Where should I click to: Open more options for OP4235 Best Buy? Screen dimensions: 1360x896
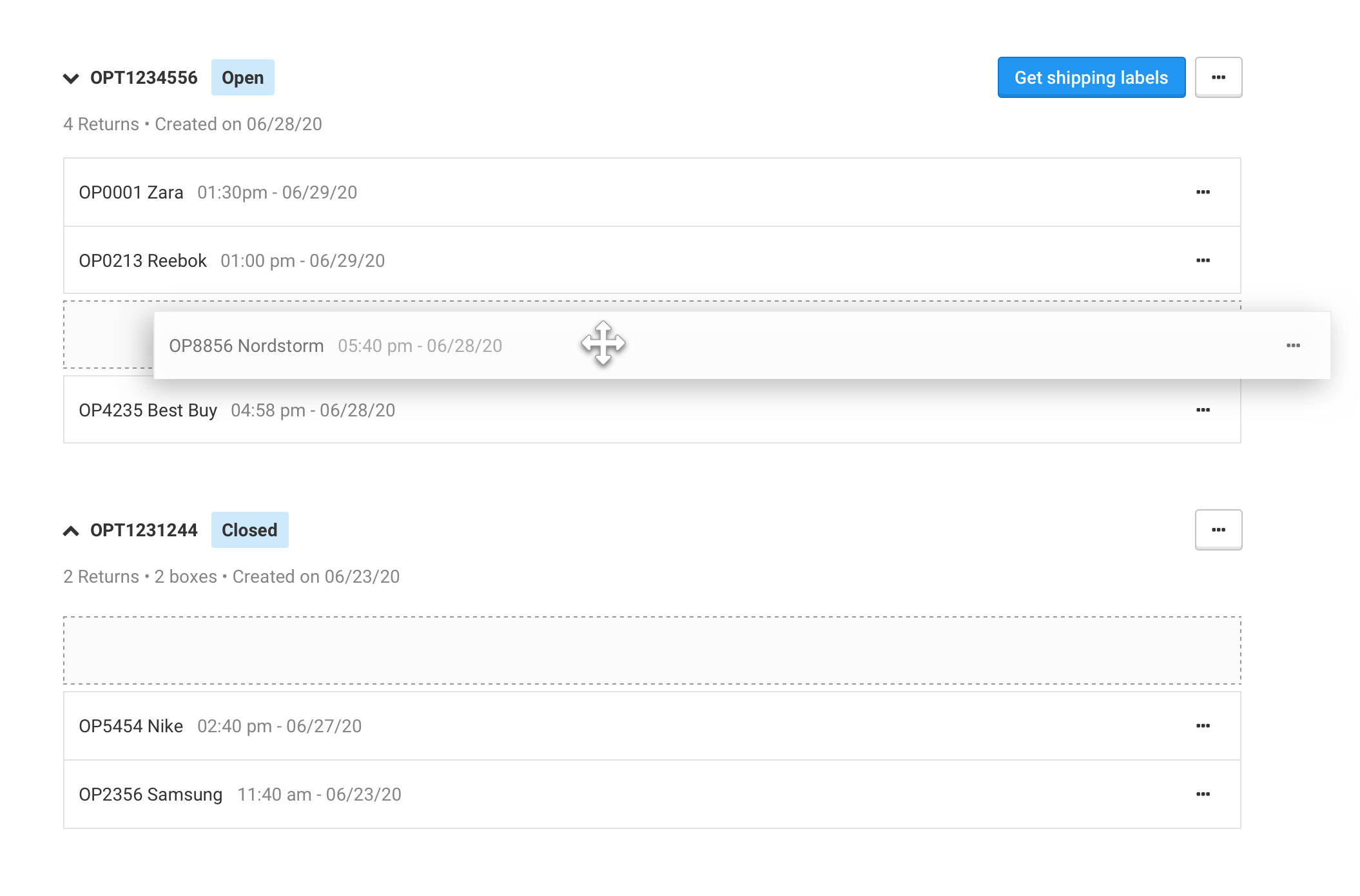pos(1203,410)
